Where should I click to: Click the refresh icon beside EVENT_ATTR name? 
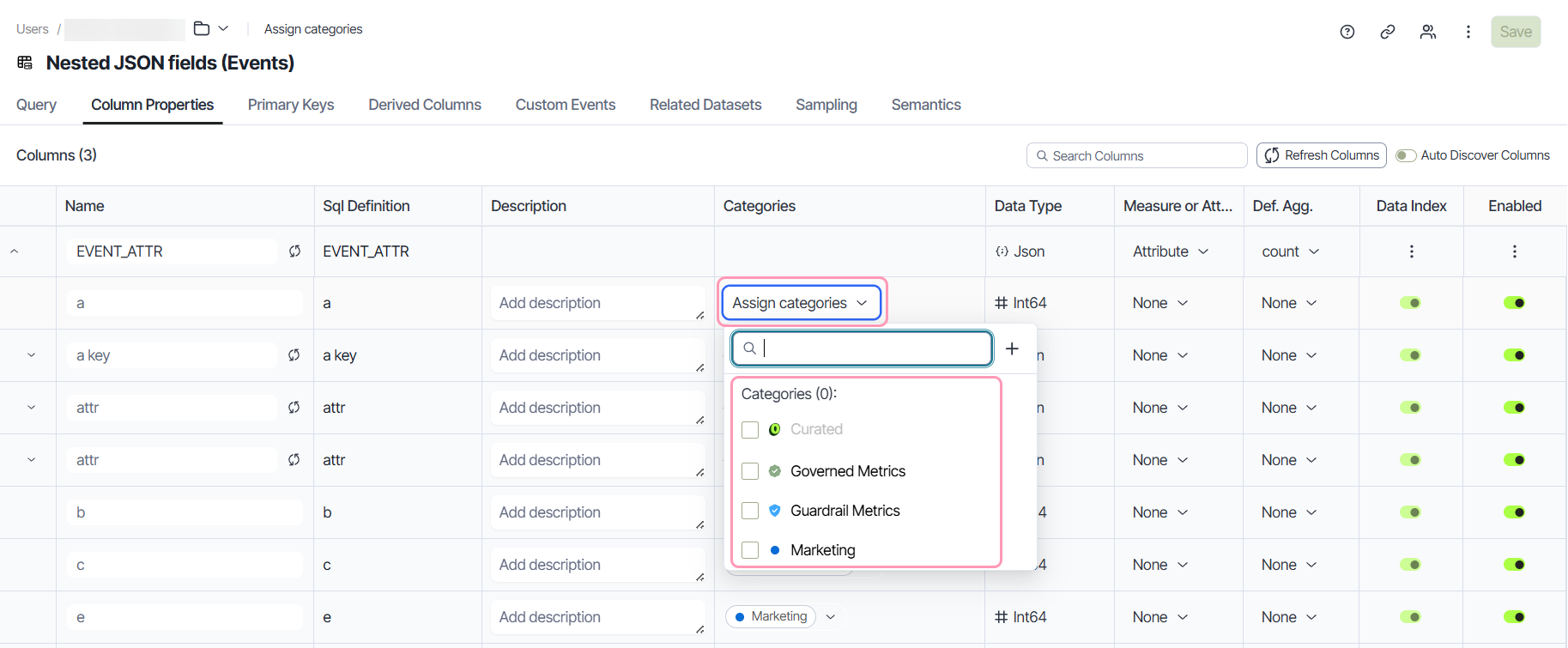tap(294, 251)
